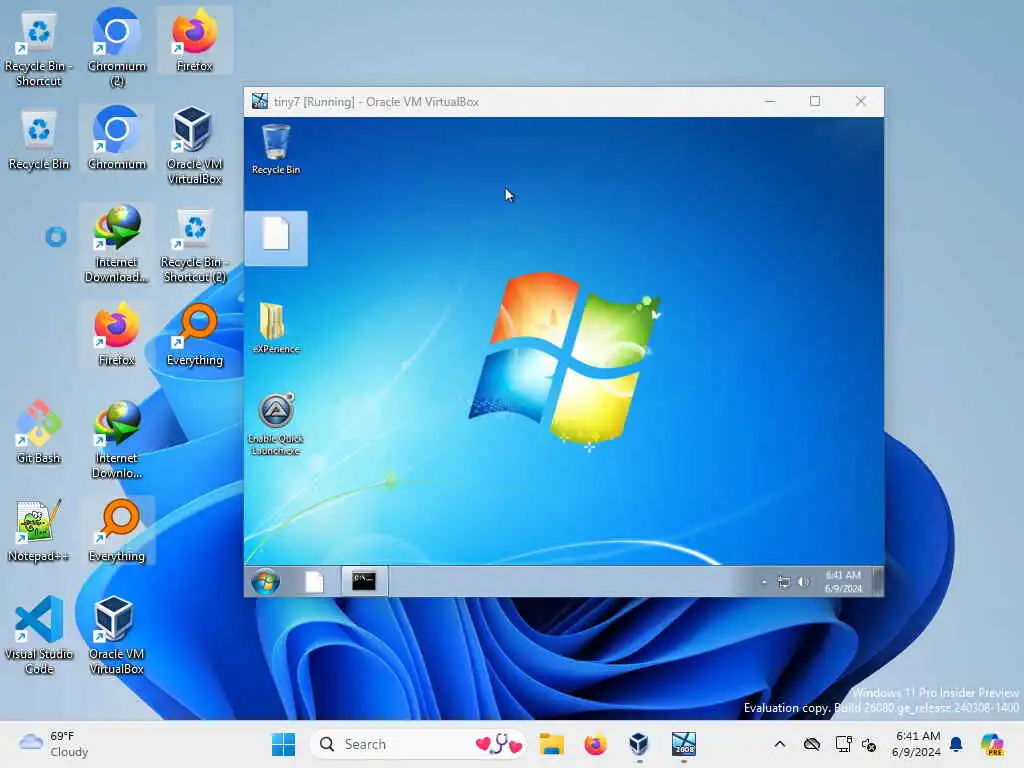Click the Show desktop strip in VM taskbar

(878, 581)
